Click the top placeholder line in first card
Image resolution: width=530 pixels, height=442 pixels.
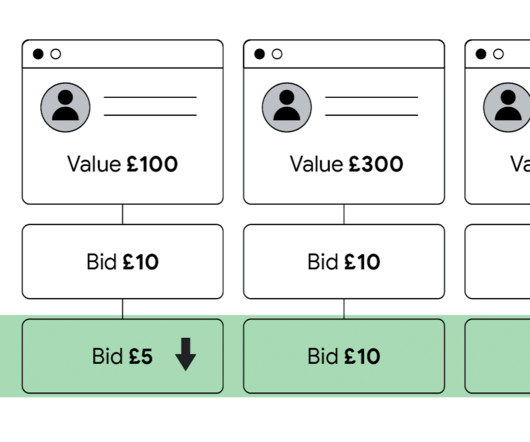[150, 97]
